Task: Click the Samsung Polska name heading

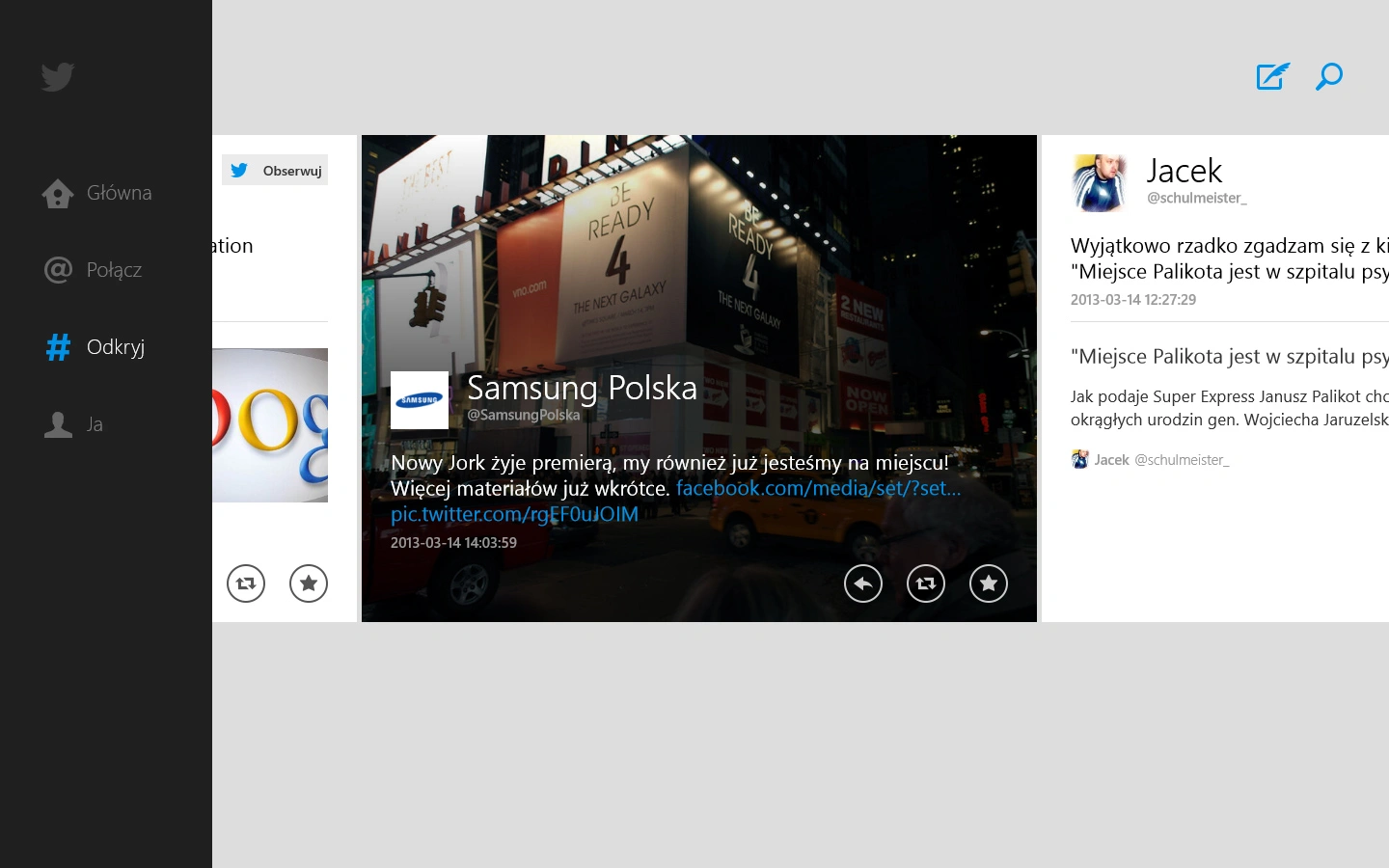Action: (582, 388)
